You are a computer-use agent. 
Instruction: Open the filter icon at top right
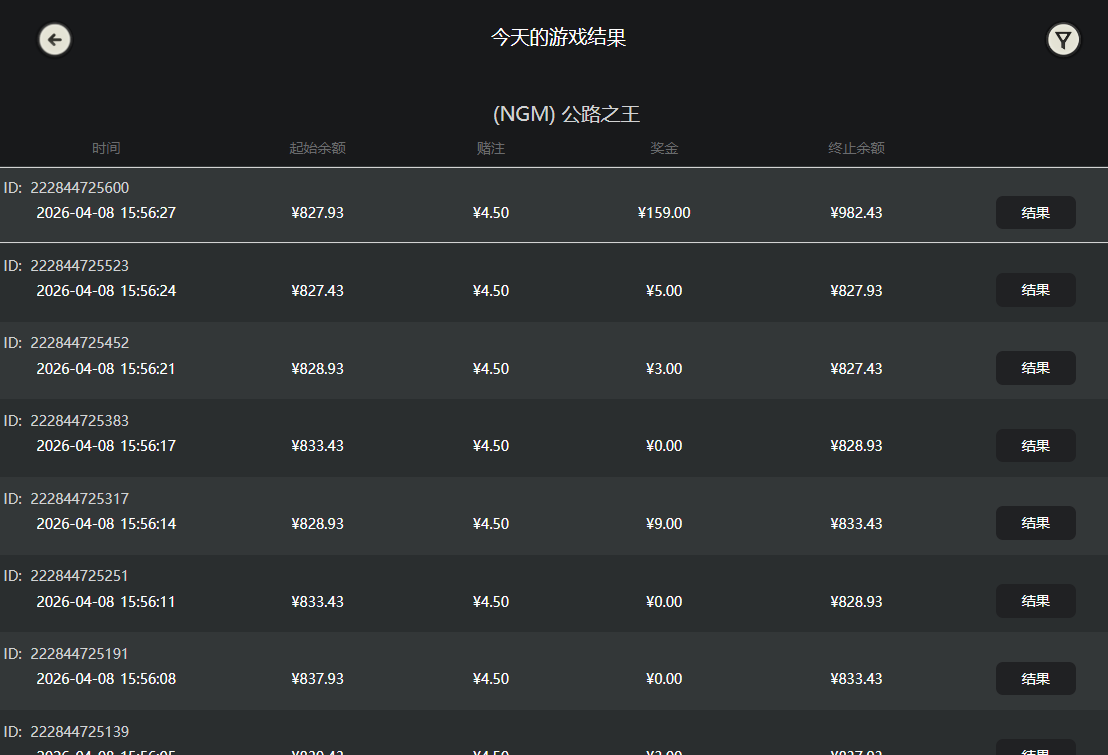point(1063,39)
